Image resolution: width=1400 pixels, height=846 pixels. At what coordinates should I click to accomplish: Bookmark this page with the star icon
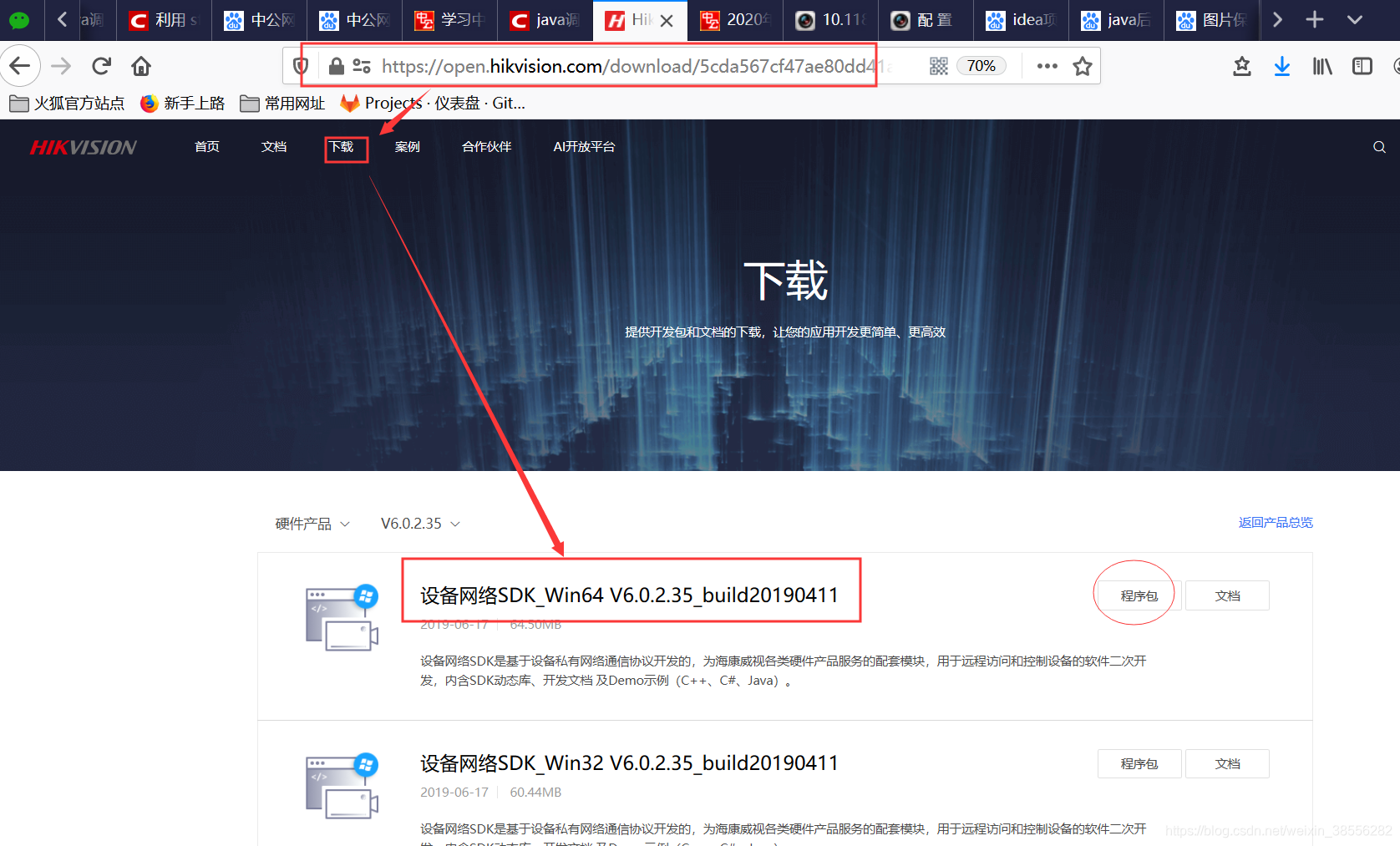[x=1083, y=66]
